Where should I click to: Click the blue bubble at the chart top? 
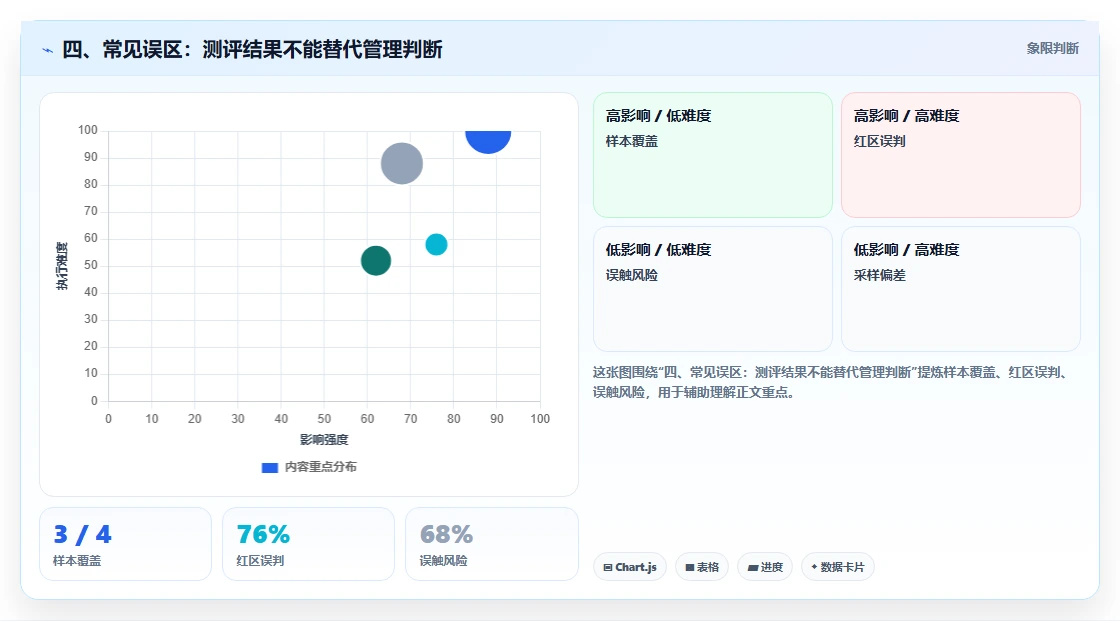point(488,141)
